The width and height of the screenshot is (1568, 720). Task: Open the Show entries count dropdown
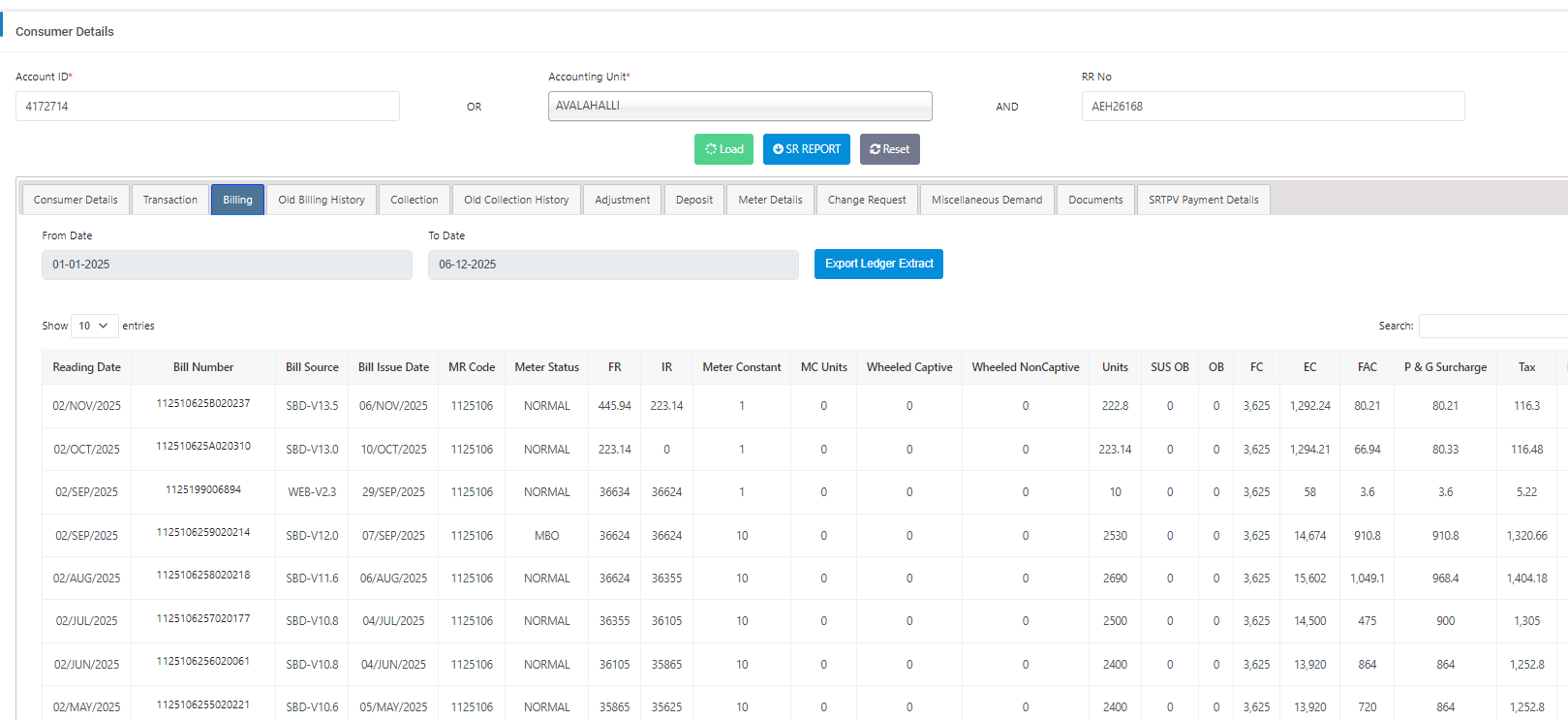point(94,327)
